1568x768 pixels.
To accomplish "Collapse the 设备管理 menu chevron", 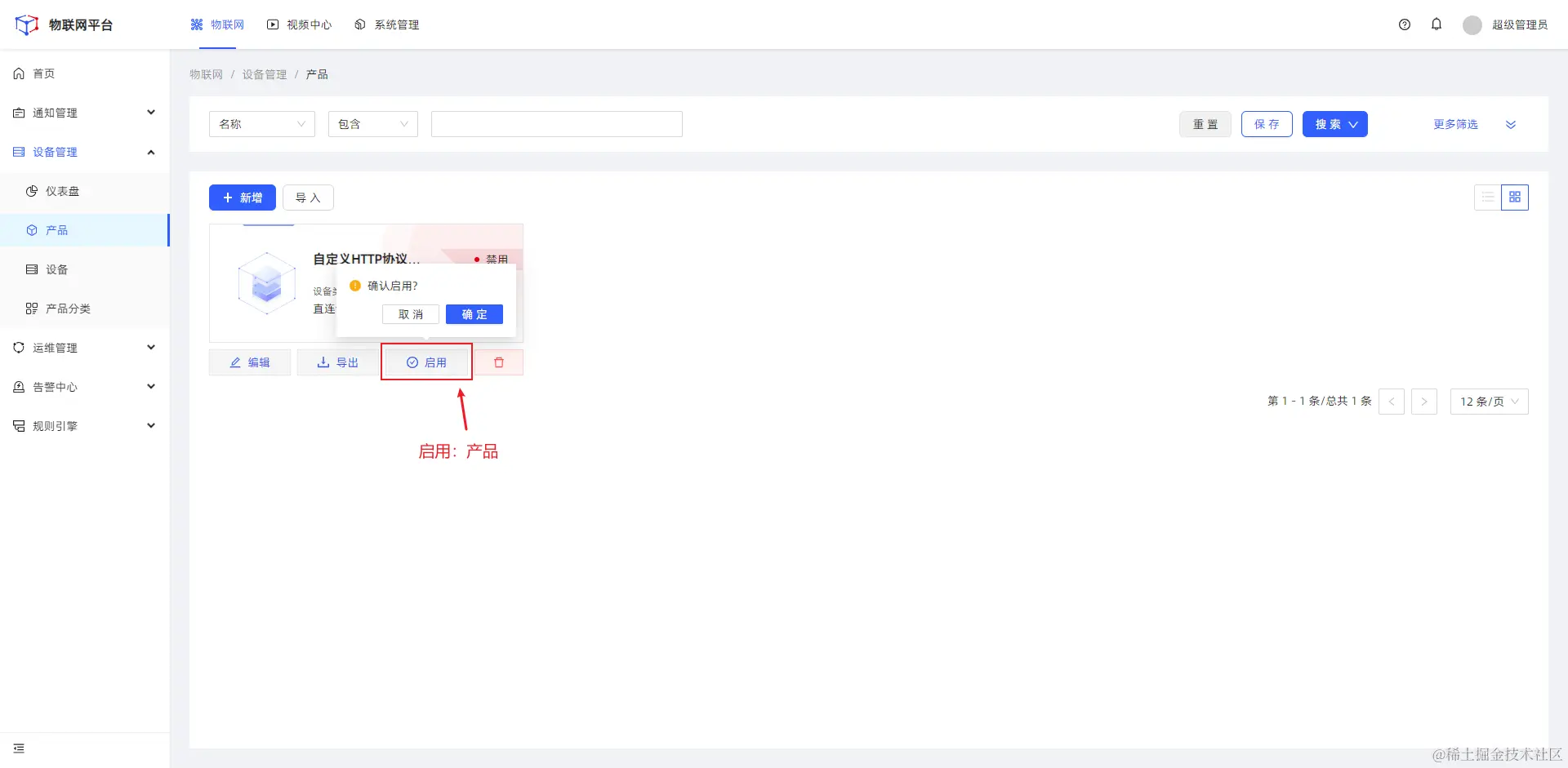I will point(151,152).
